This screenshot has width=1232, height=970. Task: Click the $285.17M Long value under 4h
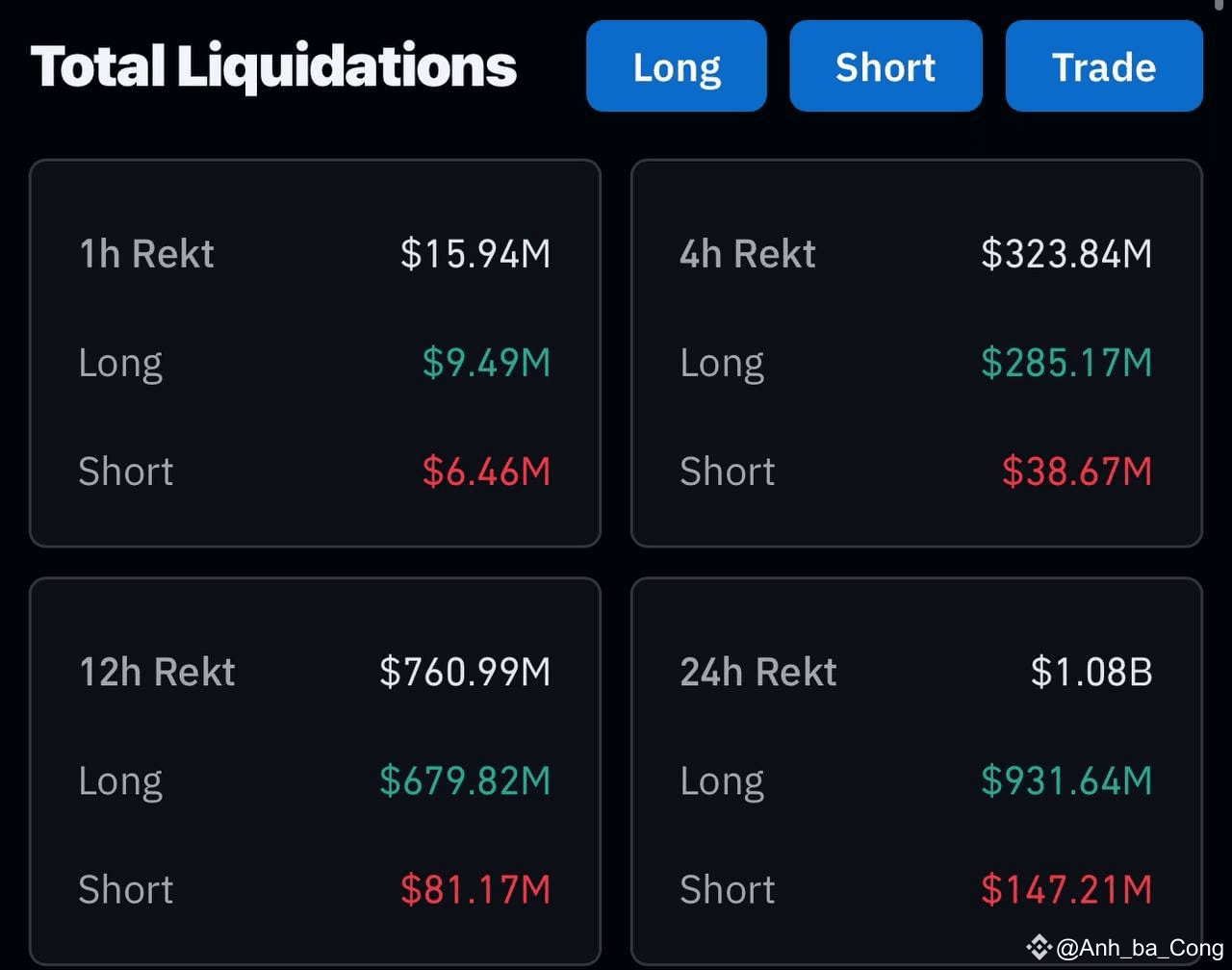[1068, 363]
